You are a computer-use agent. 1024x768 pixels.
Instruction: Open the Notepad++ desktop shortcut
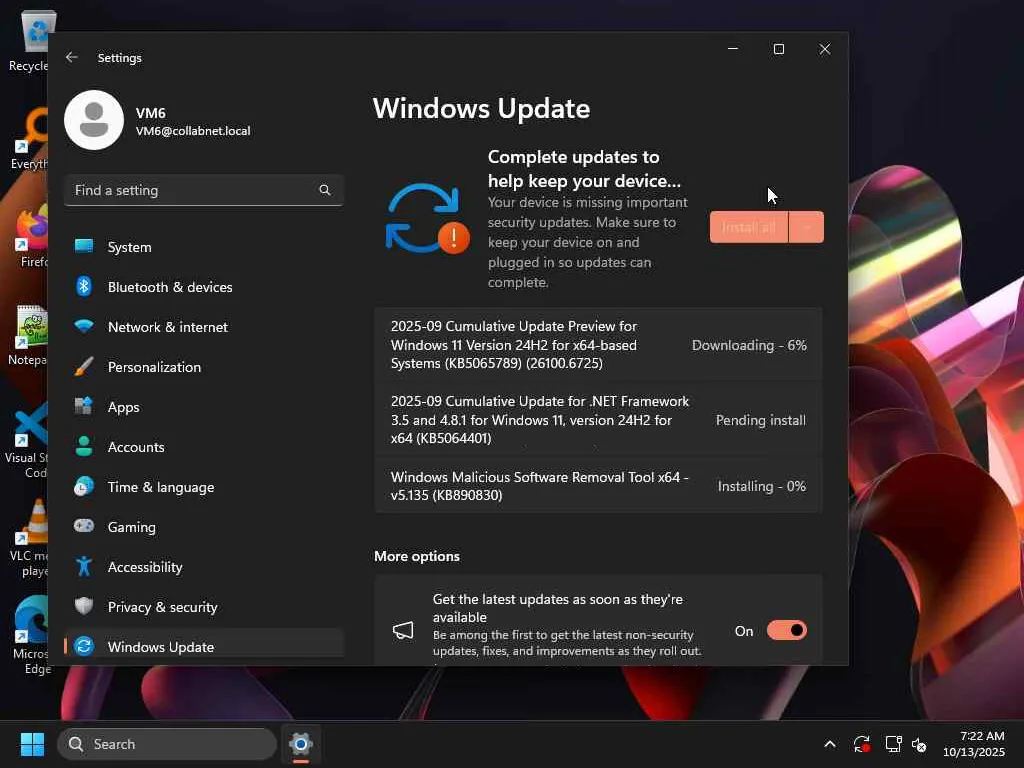point(29,334)
